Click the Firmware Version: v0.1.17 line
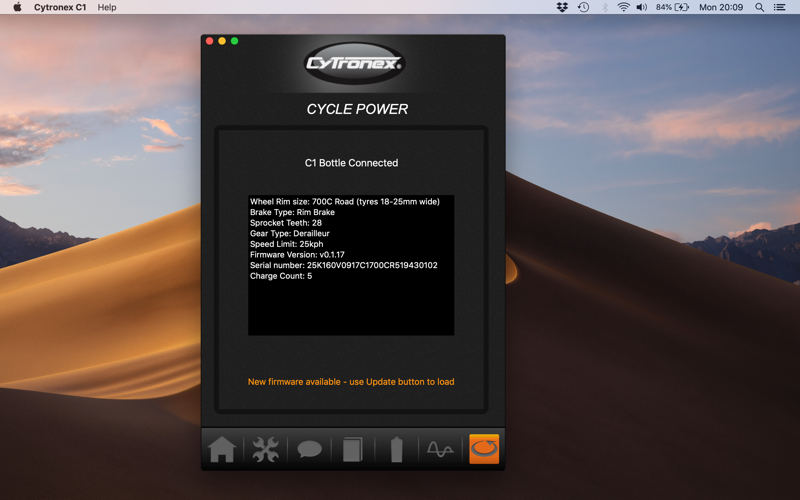This screenshot has height=500, width=800. click(297, 255)
